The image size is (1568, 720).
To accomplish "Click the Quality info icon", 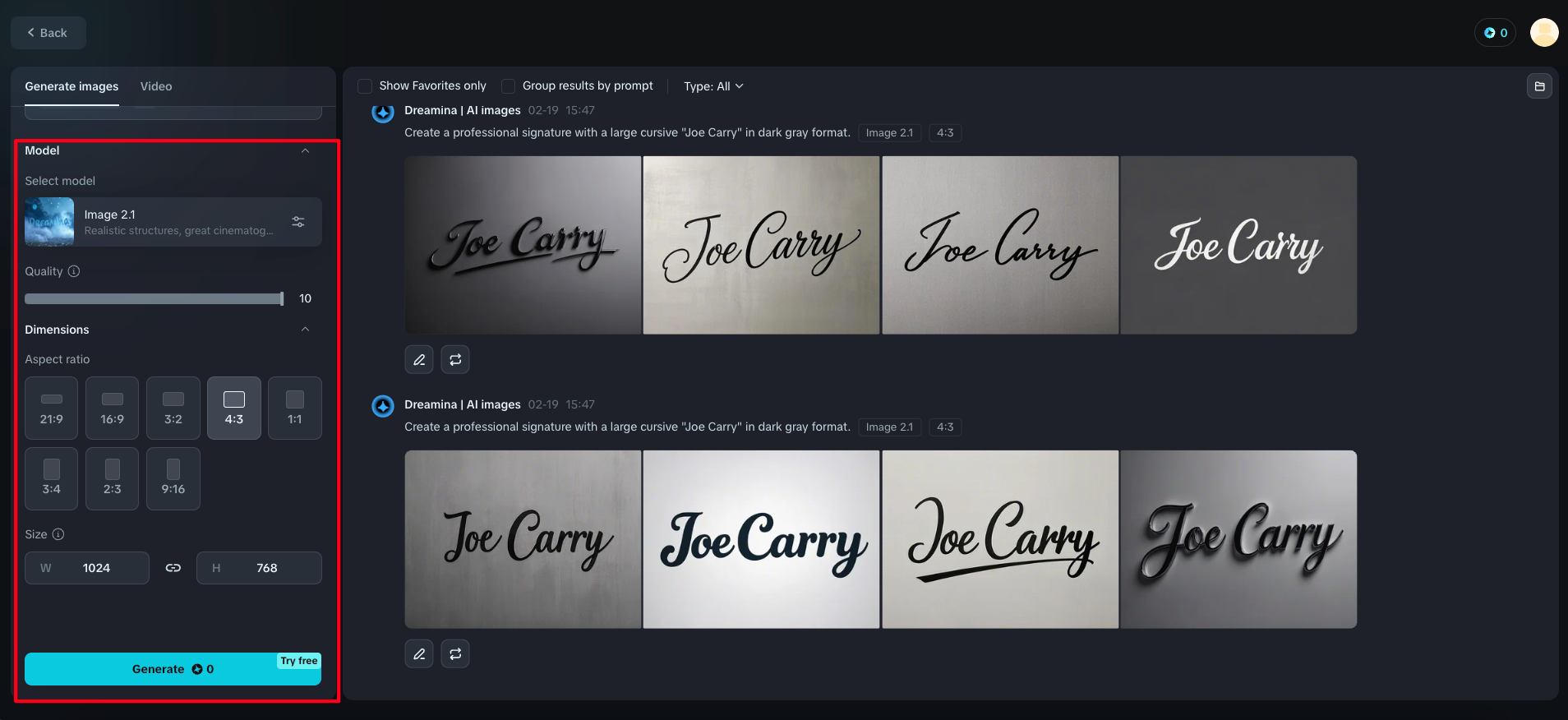I will [x=74, y=271].
